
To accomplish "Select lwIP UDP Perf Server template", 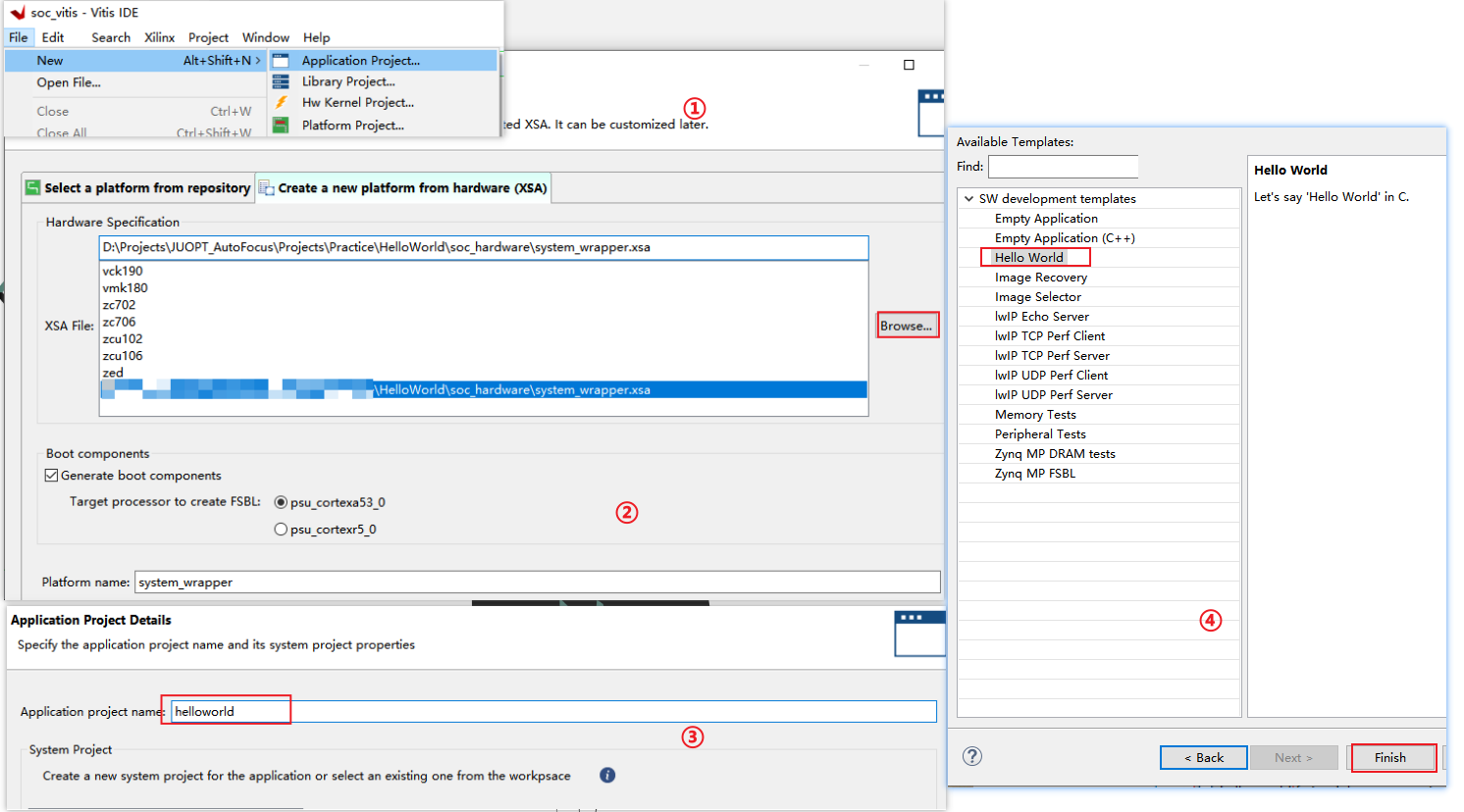I will tap(1054, 394).
